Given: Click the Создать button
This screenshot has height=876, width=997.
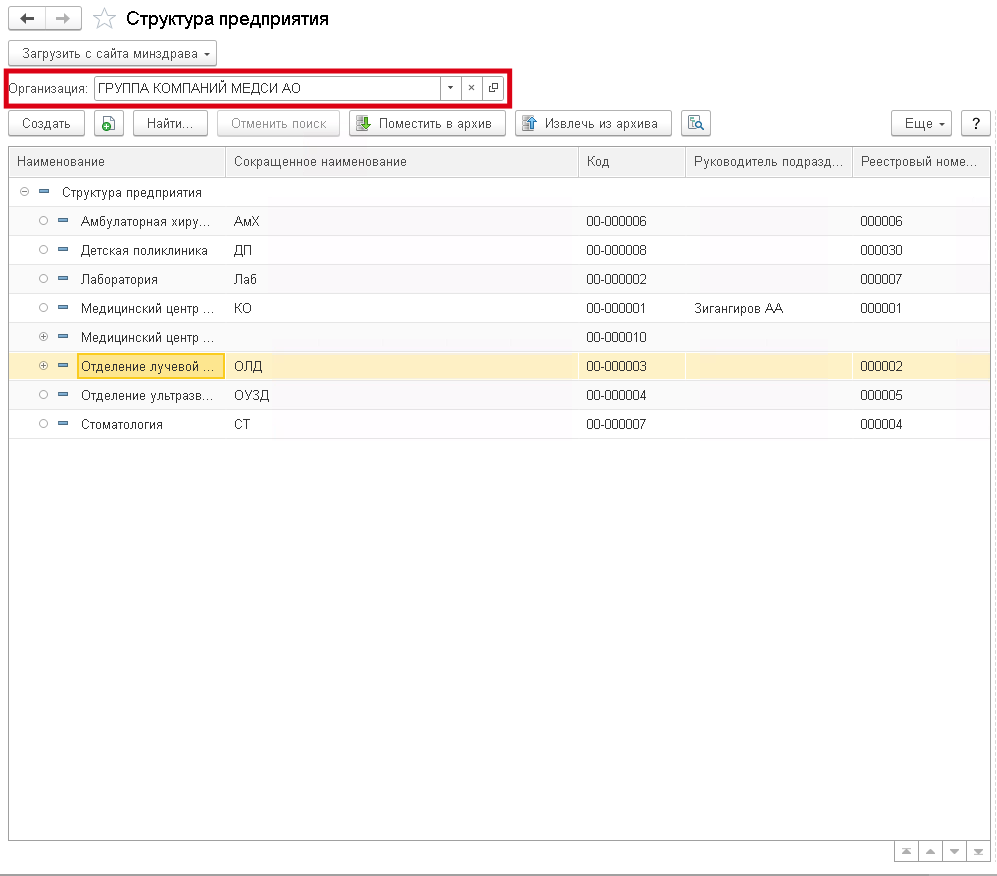Looking at the screenshot, I should click(46, 123).
